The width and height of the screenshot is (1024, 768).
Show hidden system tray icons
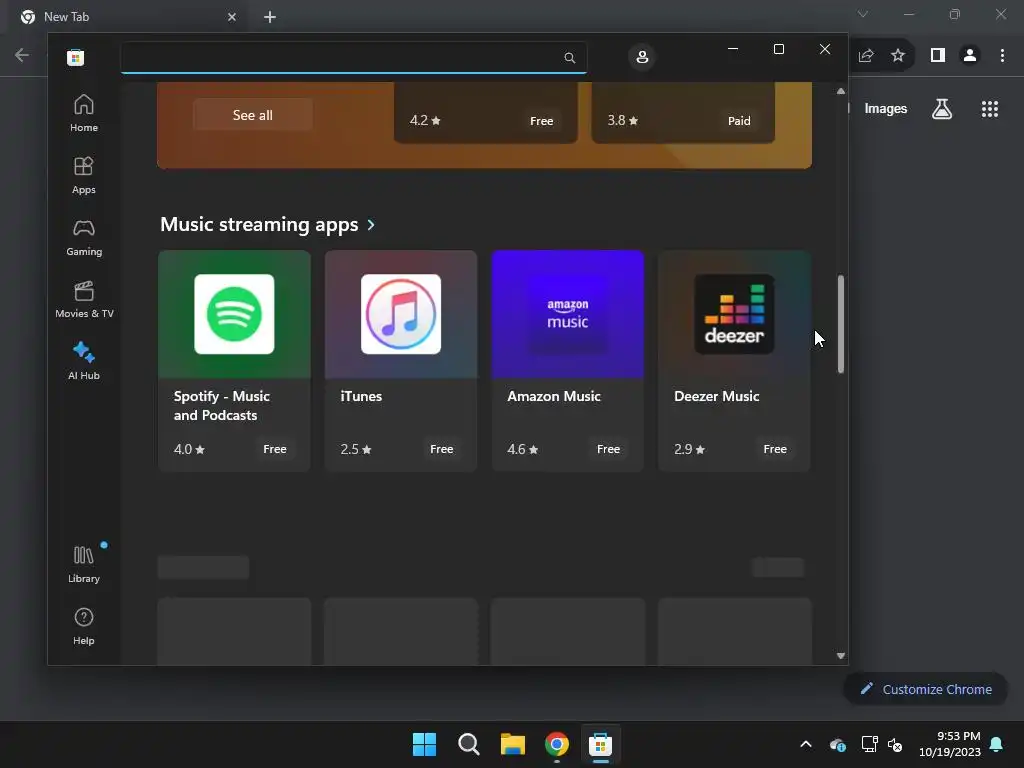click(x=806, y=744)
